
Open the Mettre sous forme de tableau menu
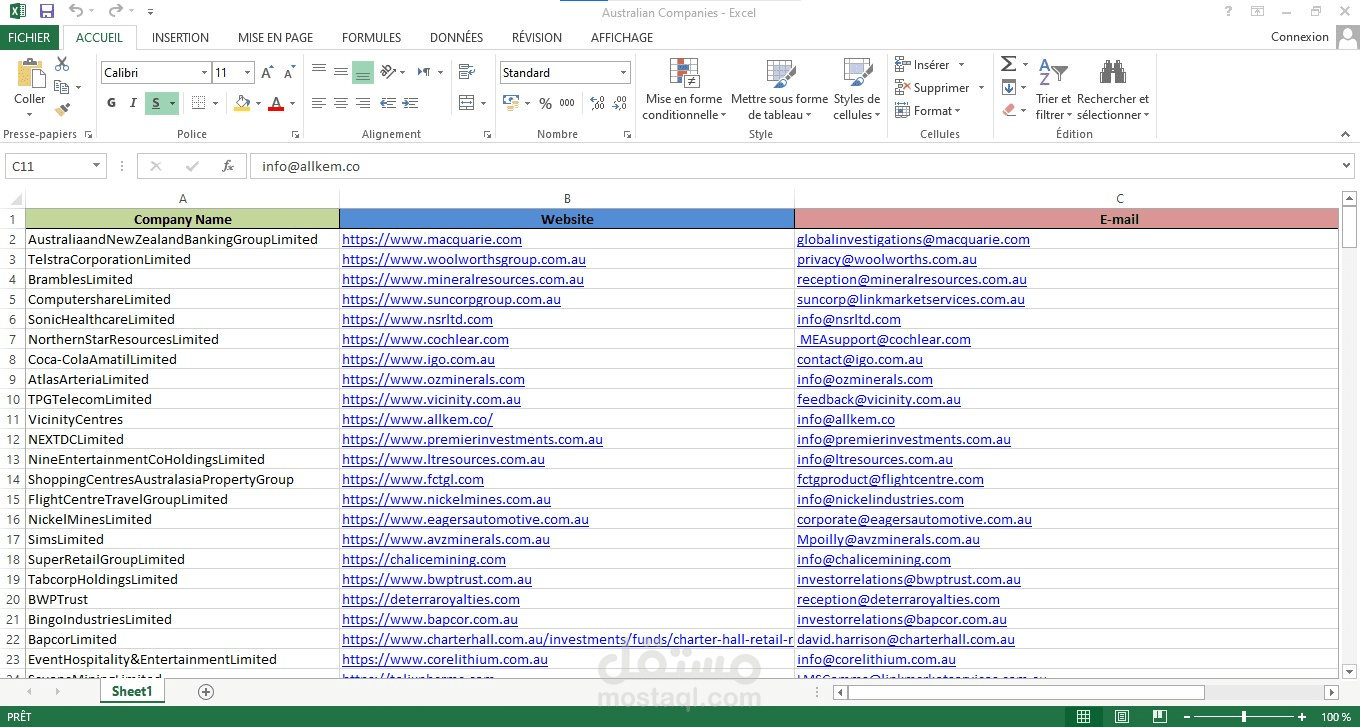pos(779,90)
